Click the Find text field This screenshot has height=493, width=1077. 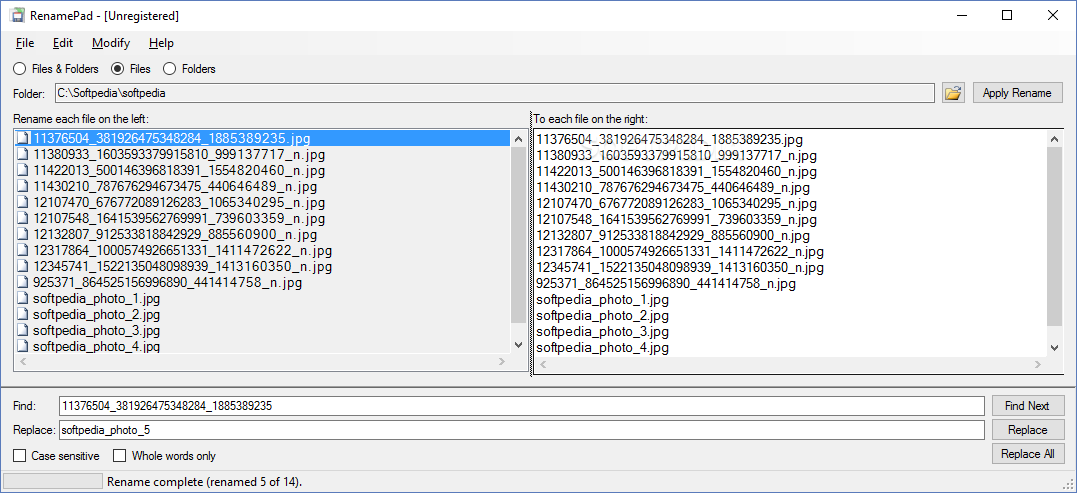pyautogui.click(x=522, y=406)
